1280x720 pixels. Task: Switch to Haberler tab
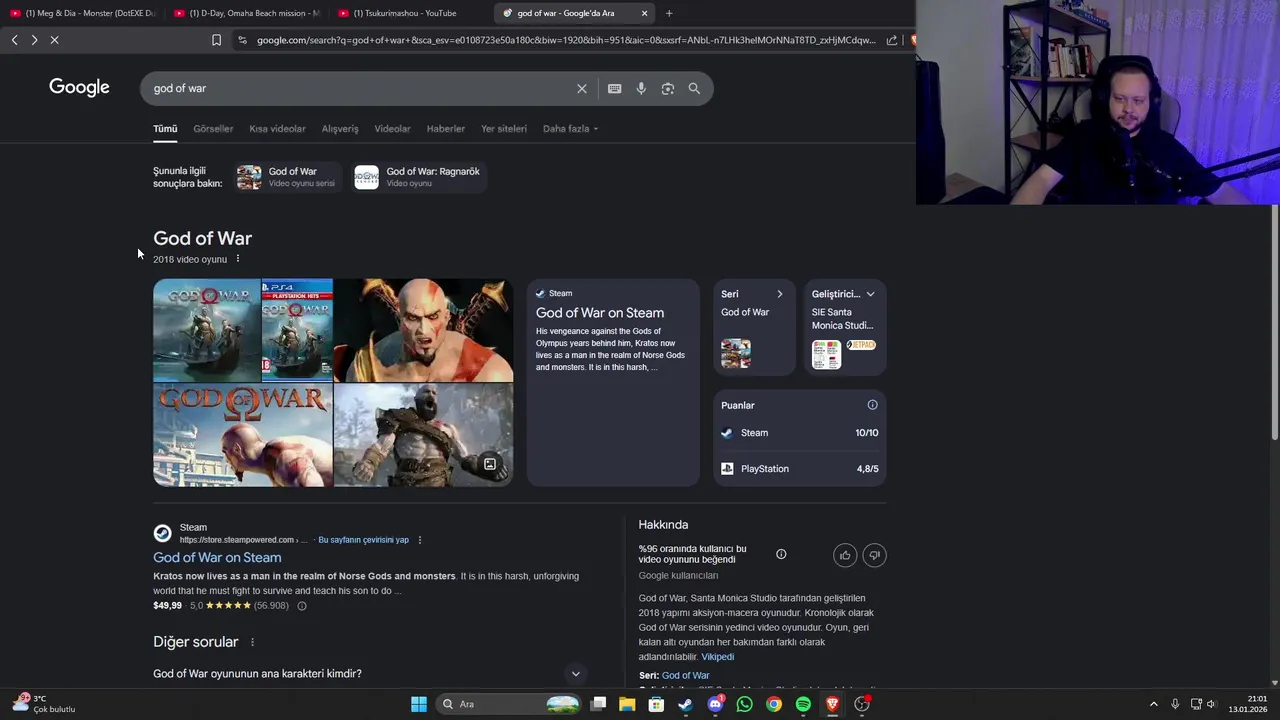[446, 129]
